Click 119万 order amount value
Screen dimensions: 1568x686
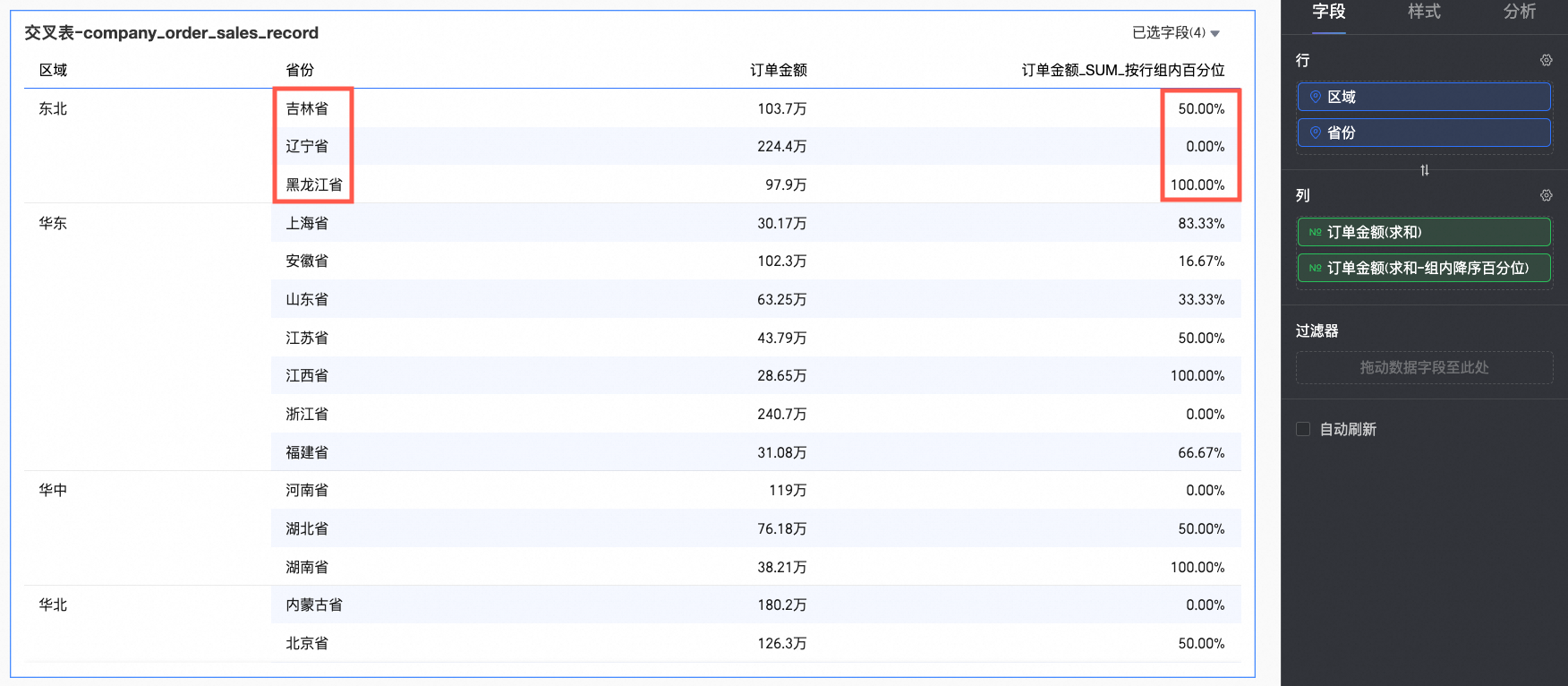[788, 490]
